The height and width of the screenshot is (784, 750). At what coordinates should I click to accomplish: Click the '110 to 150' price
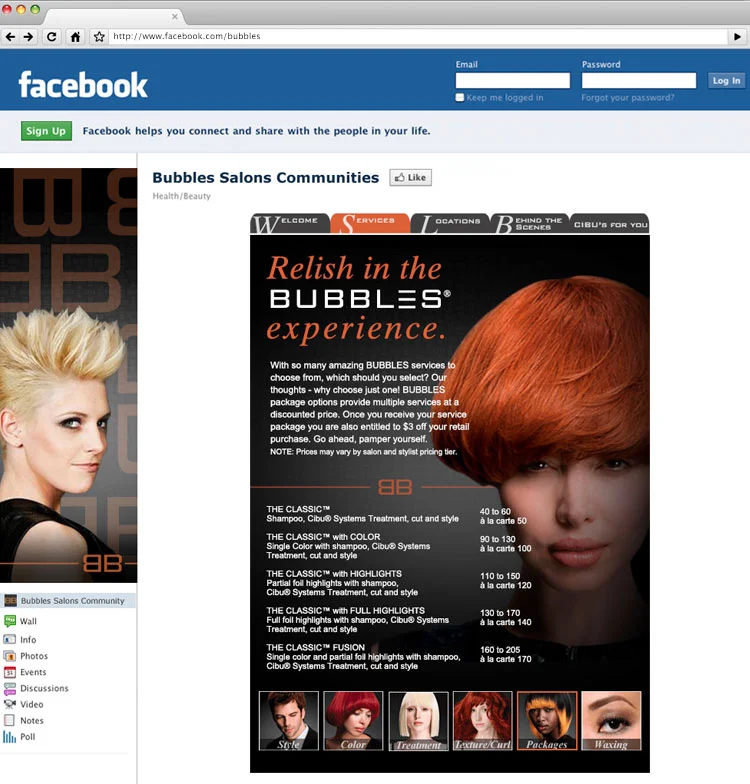click(500, 576)
